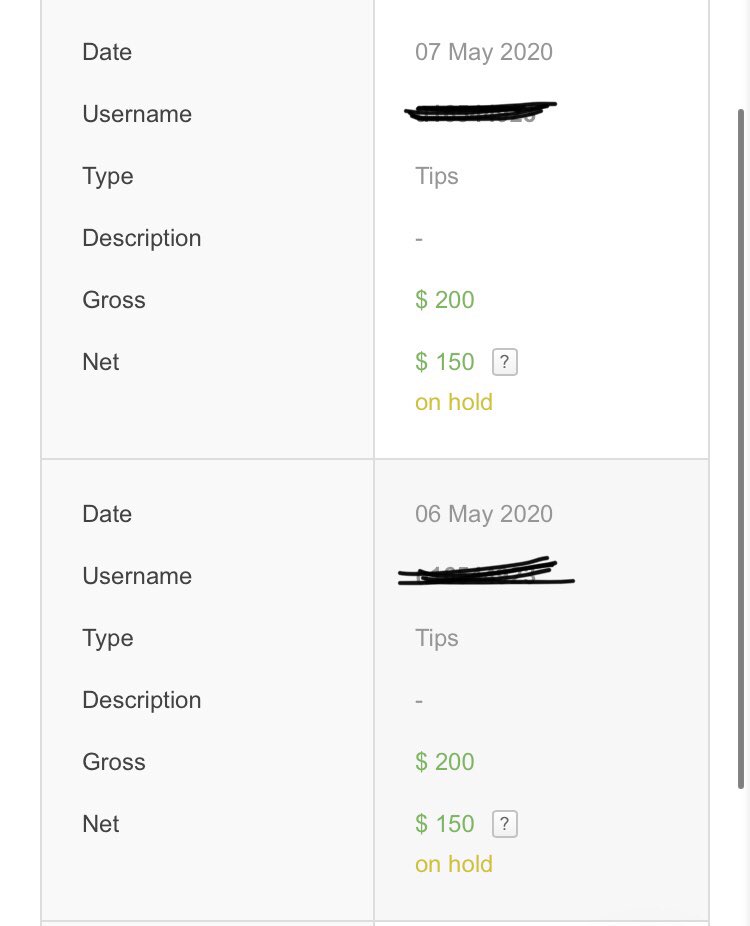
Task: Click the $ 200 gross amount in the 07 May entry
Action: (445, 300)
